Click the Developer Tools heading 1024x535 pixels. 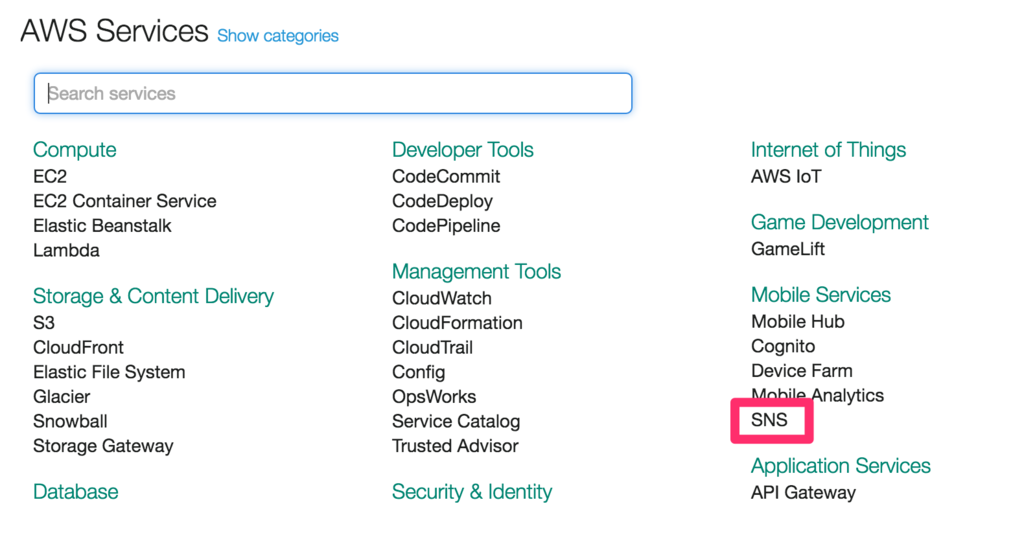(463, 150)
